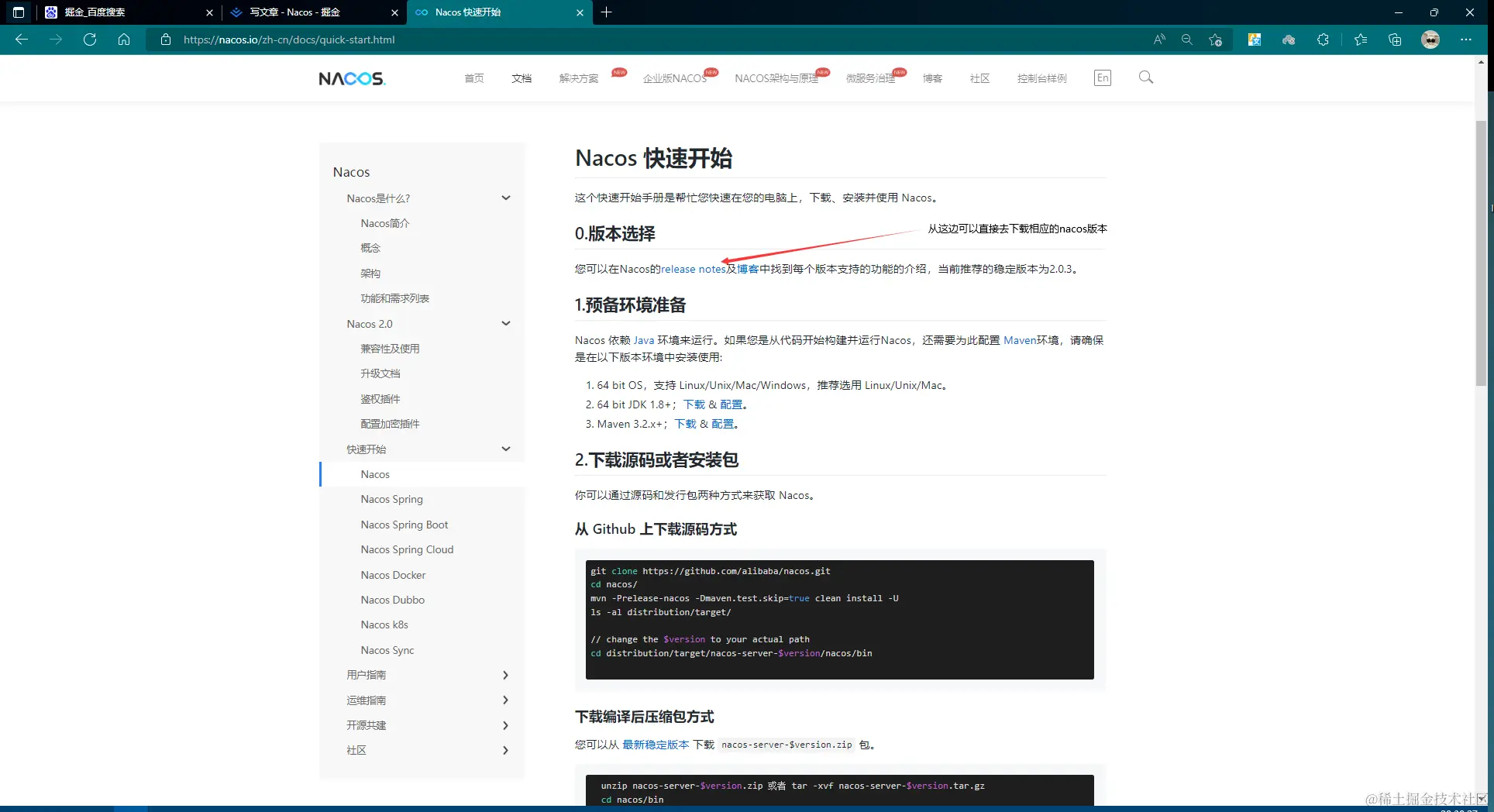Open 博客 in the site navigation

932,78
